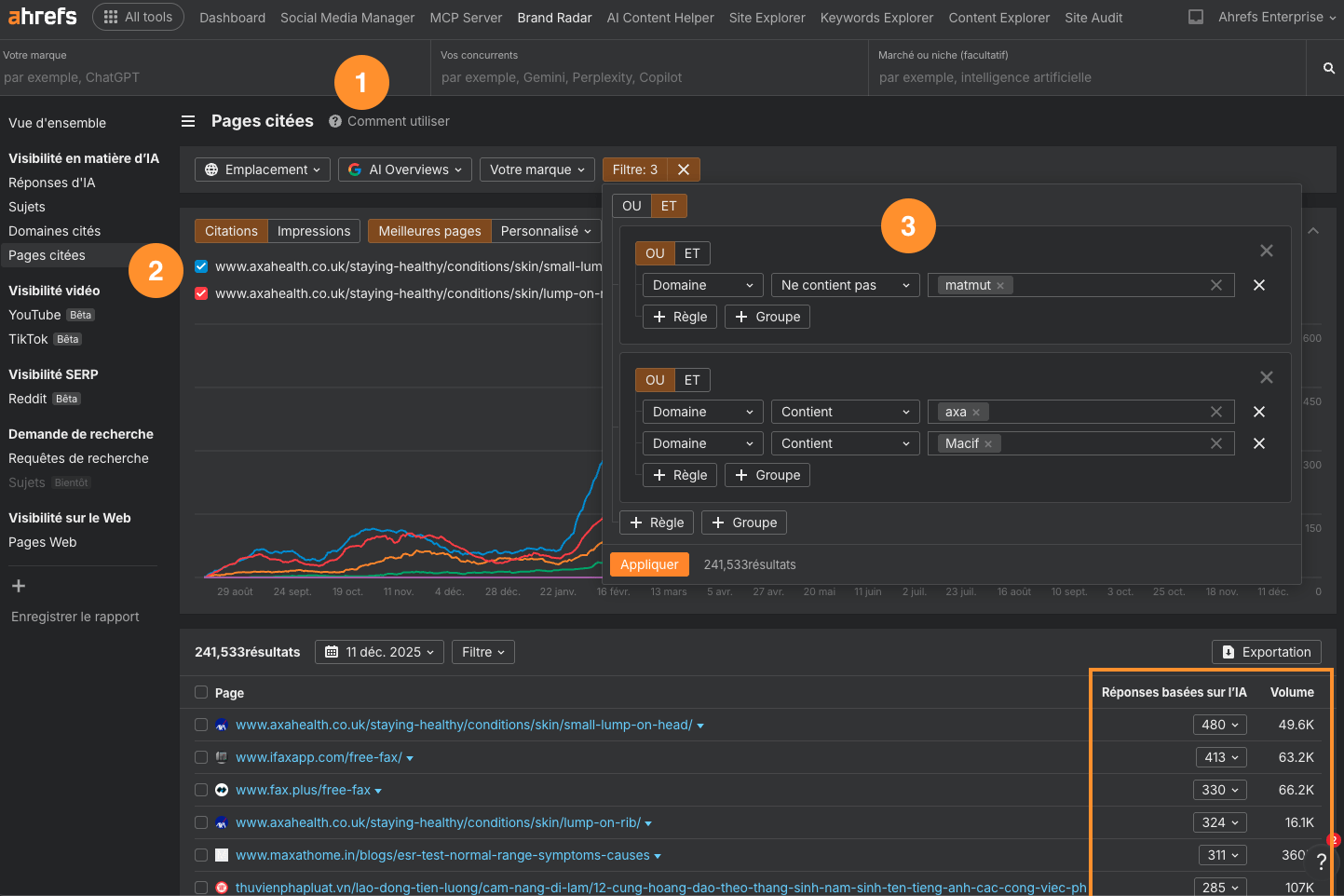Image resolution: width=1344 pixels, height=896 pixels.
Task: Click the search magnifier icon
Action: click(1328, 68)
